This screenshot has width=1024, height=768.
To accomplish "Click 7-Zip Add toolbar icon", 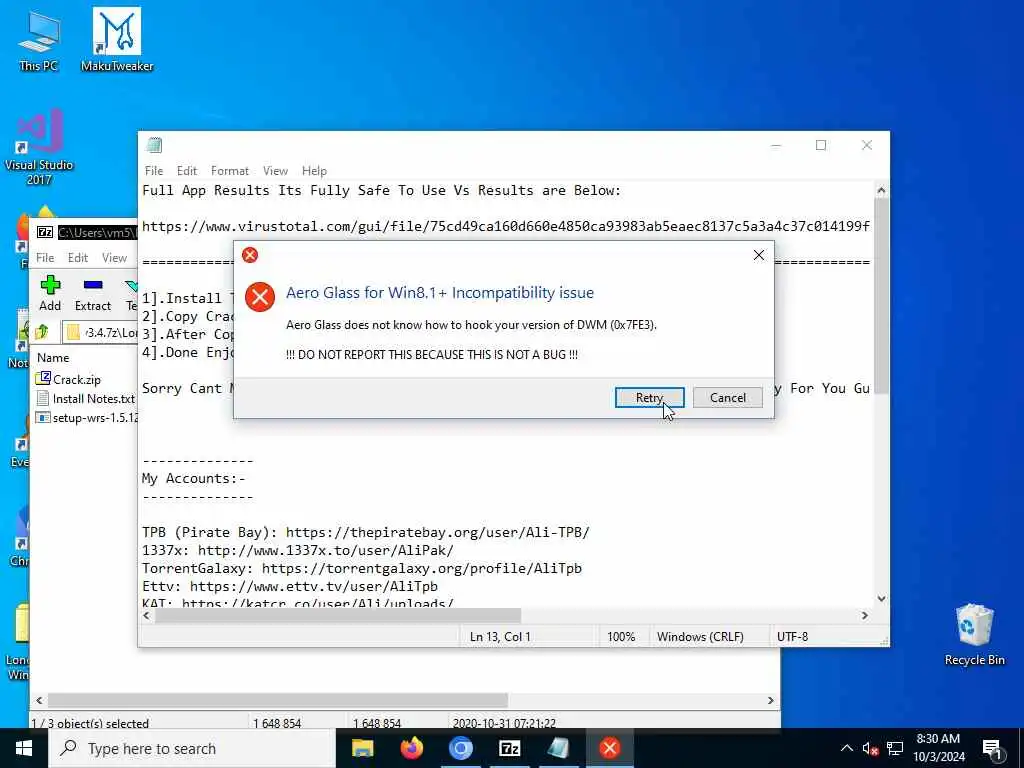I will pos(50,293).
